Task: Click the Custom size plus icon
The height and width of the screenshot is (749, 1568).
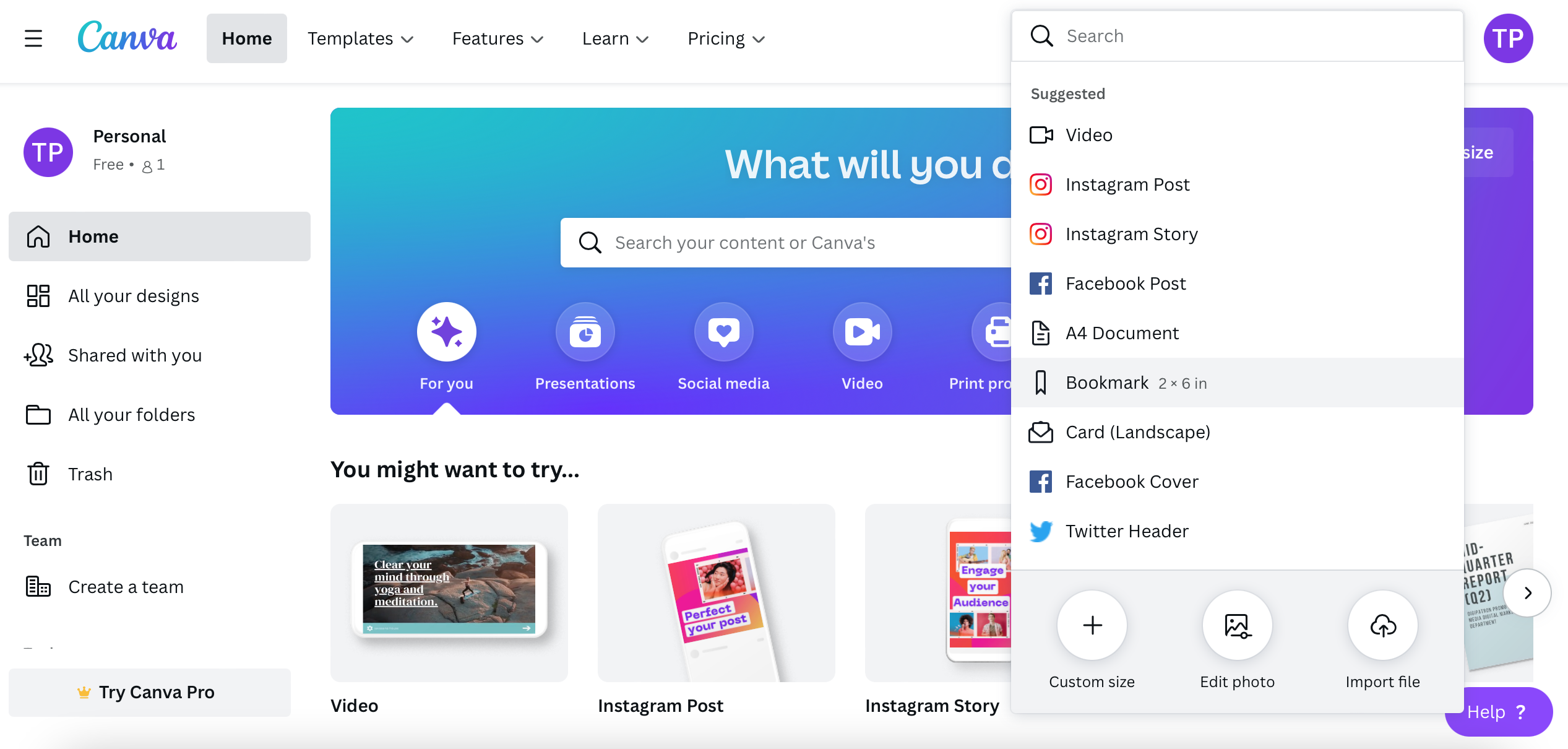Action: click(1092, 624)
